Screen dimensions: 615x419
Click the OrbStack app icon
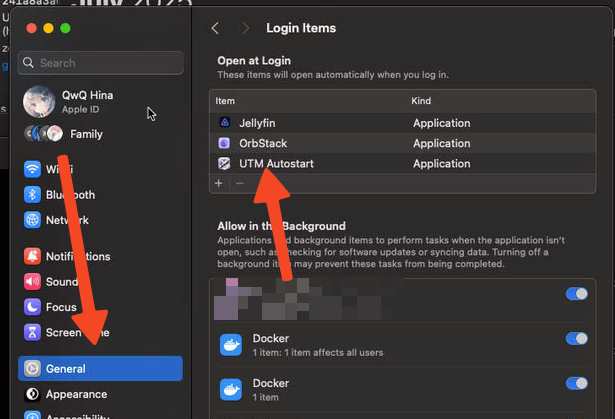click(x=224, y=143)
